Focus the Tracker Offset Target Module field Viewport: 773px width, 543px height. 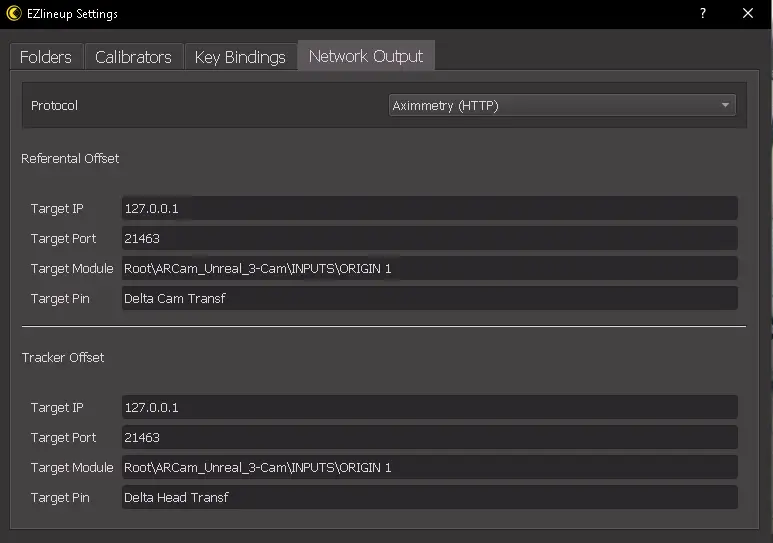[x=429, y=468]
